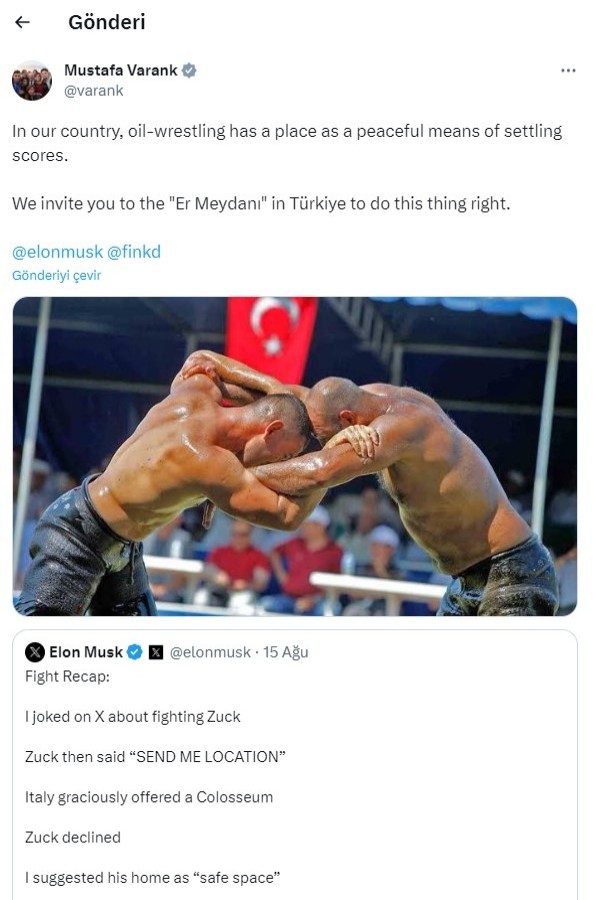
Task: Click the @elonmusk handle in the quoted post
Action: tap(210, 652)
